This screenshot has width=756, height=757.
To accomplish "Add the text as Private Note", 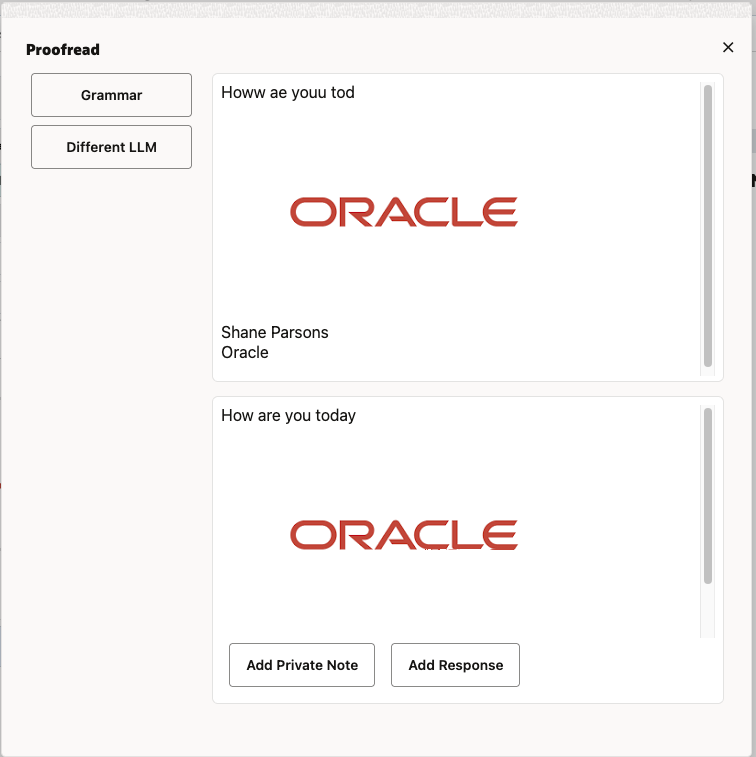I will click(302, 665).
